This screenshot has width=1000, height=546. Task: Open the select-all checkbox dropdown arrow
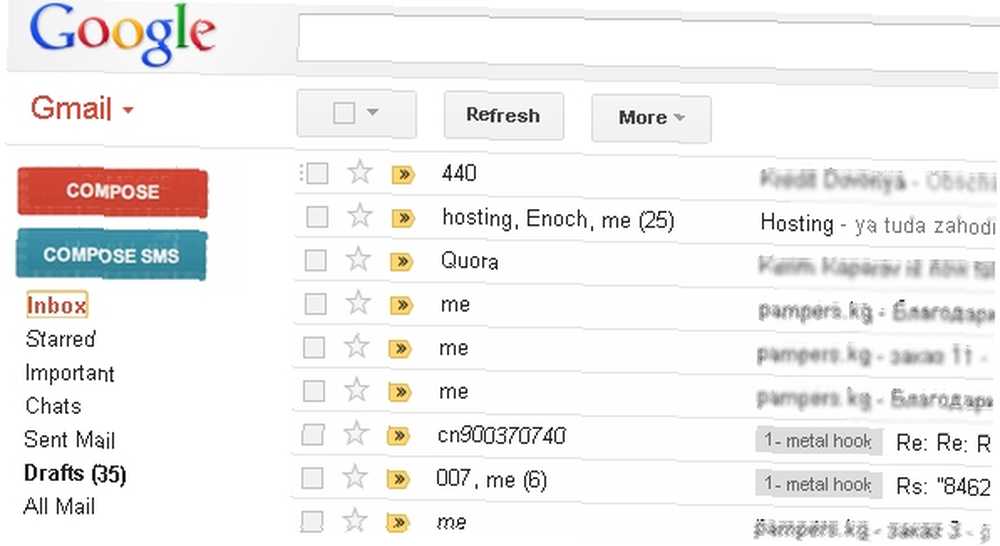click(372, 112)
